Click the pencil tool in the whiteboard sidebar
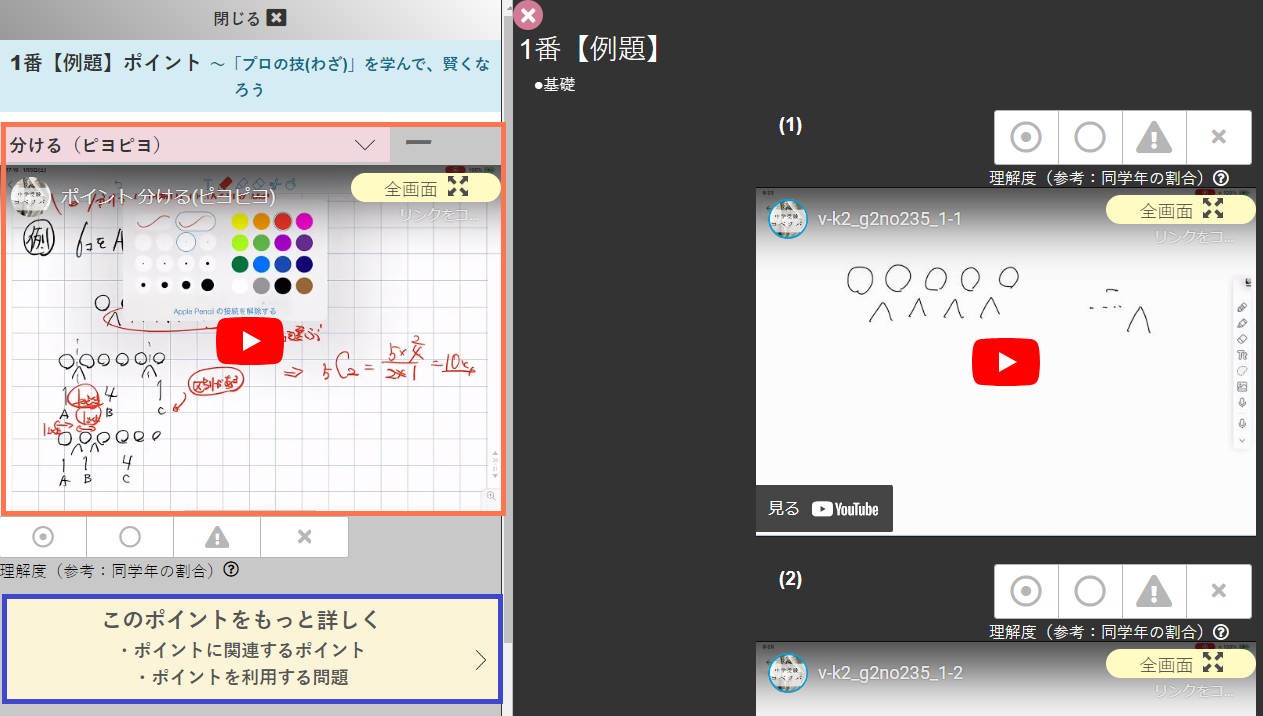Image resolution: width=1263 pixels, height=716 pixels. [x=1242, y=307]
